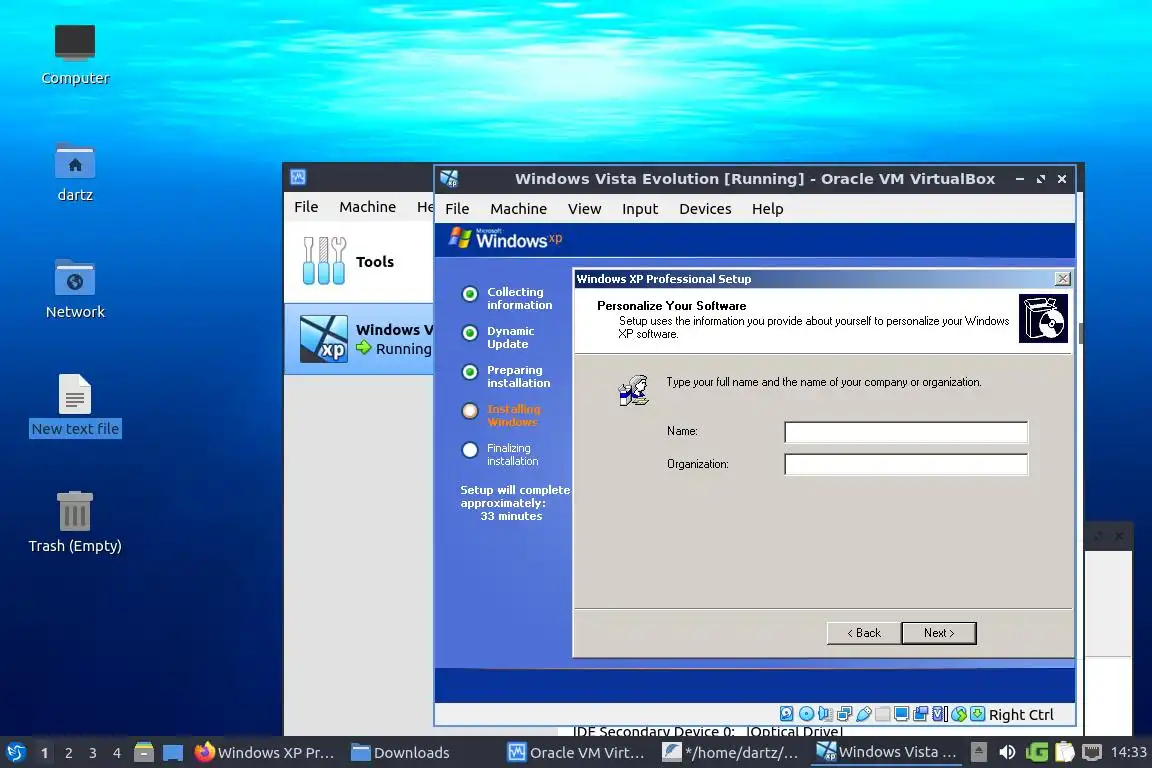Image resolution: width=1152 pixels, height=768 pixels.
Task: Switch to Windows Vista ... taskbar item
Action: [886, 752]
